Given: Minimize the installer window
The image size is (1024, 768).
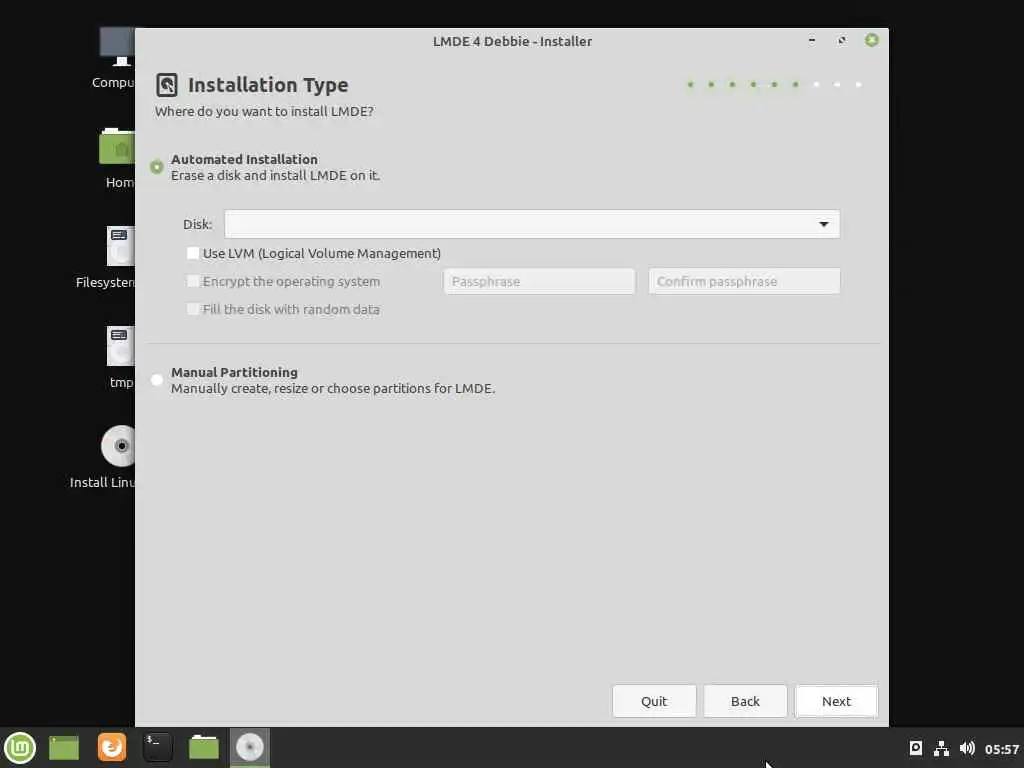Looking at the screenshot, I should (812, 40).
